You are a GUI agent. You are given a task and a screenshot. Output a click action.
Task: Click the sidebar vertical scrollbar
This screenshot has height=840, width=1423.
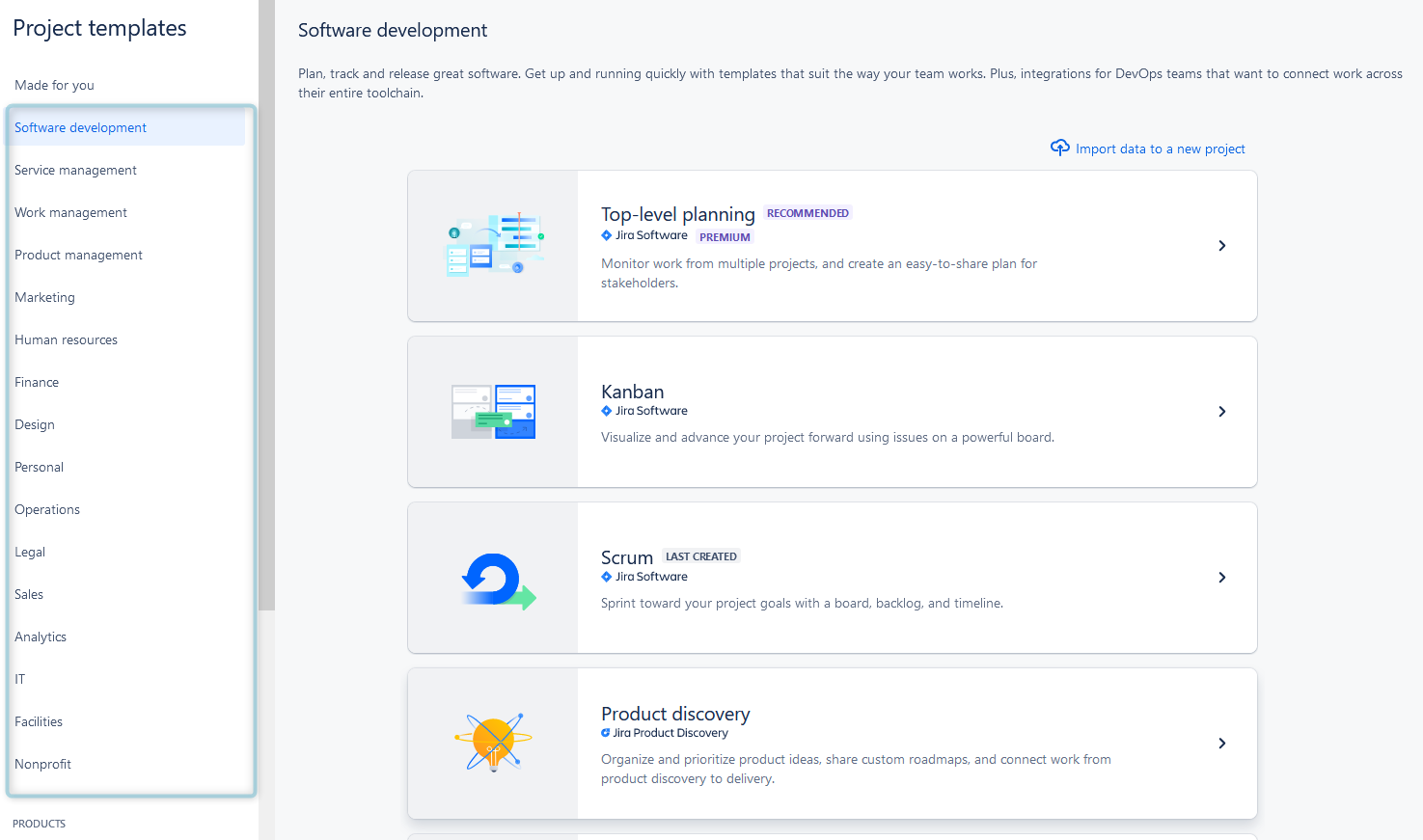[266, 305]
